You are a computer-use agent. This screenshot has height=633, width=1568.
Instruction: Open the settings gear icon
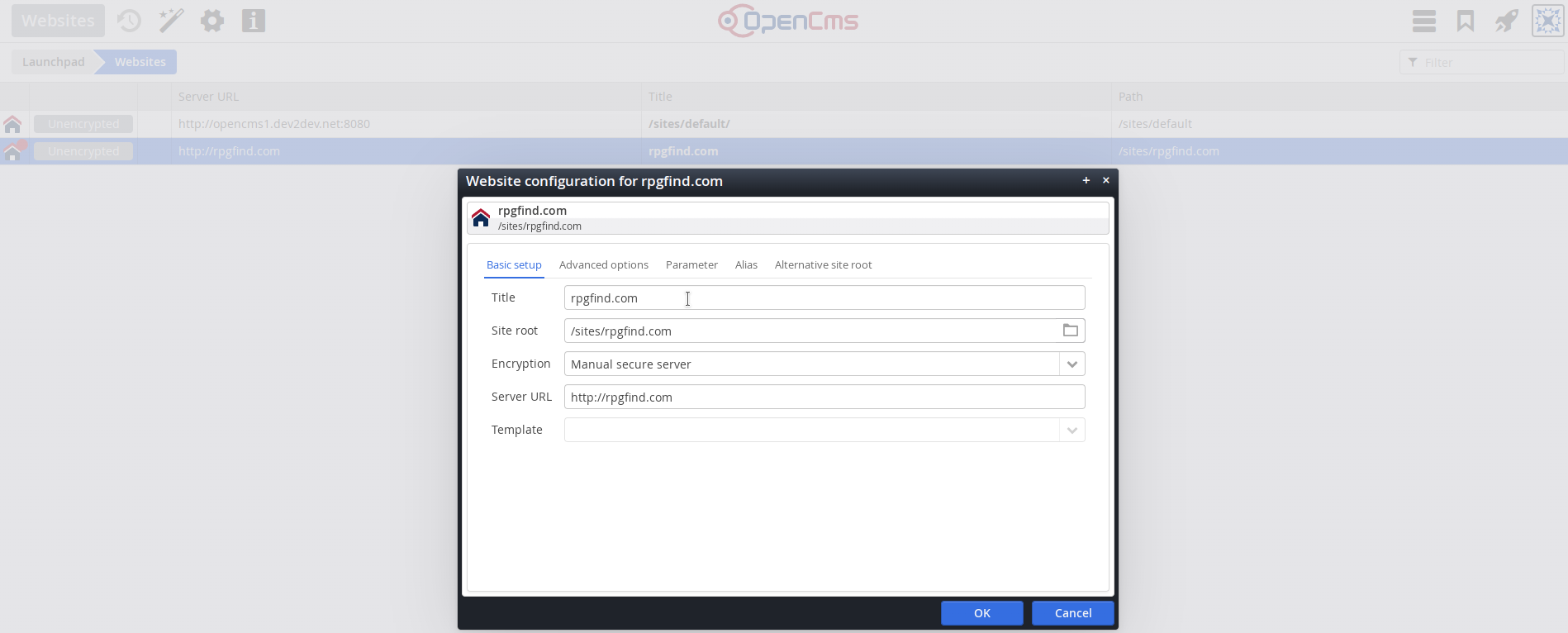click(x=212, y=21)
